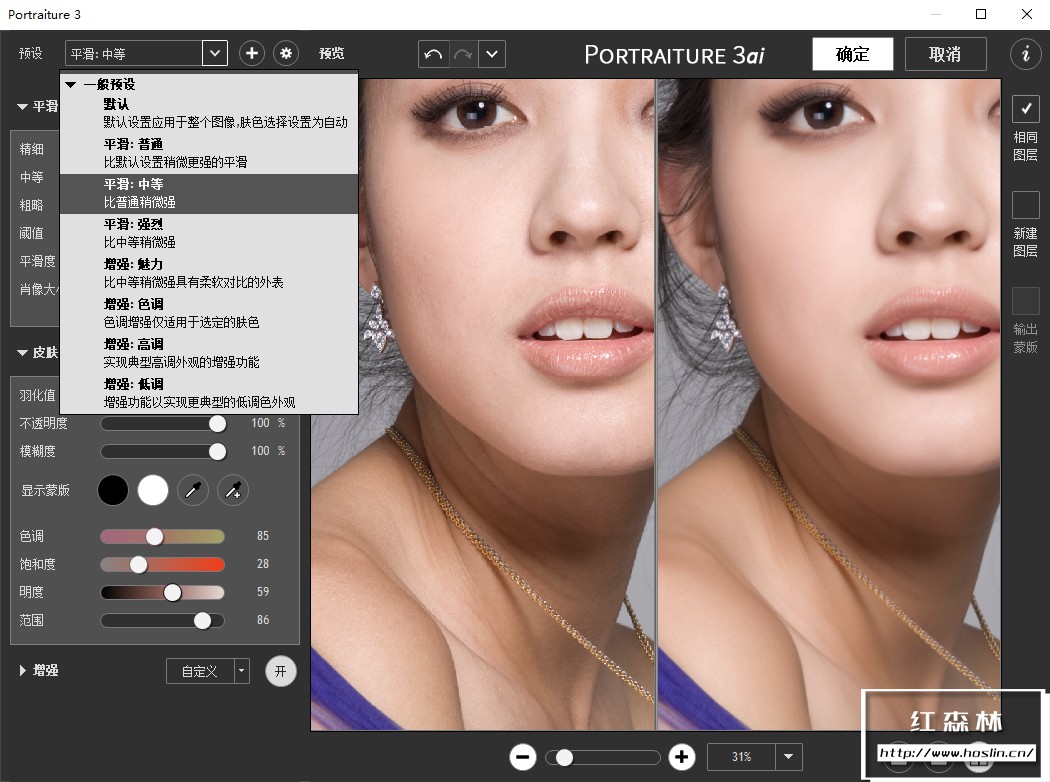Adjust the 饱和度 saturation slider
Viewport: 1050px width, 782px height.
[139, 564]
